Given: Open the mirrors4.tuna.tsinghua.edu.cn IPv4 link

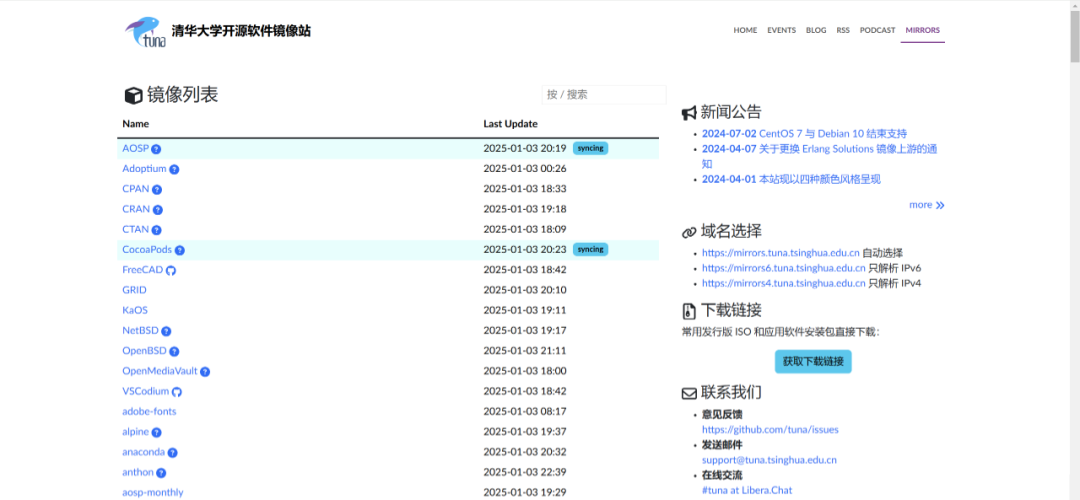Looking at the screenshot, I should 783,283.
